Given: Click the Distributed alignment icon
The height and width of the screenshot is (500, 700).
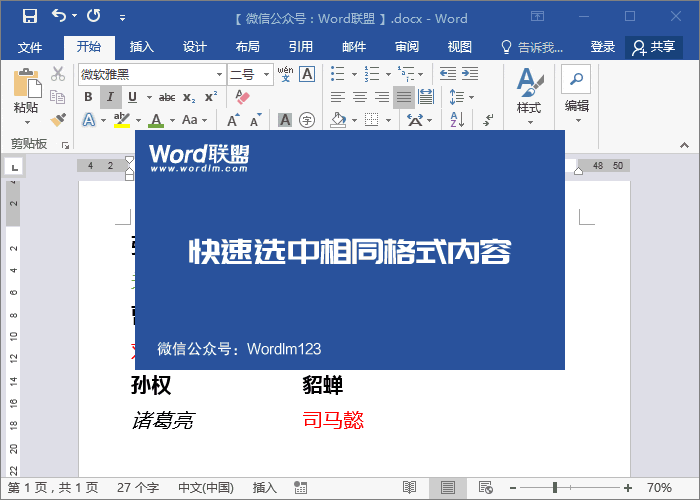Looking at the screenshot, I should tap(426, 97).
